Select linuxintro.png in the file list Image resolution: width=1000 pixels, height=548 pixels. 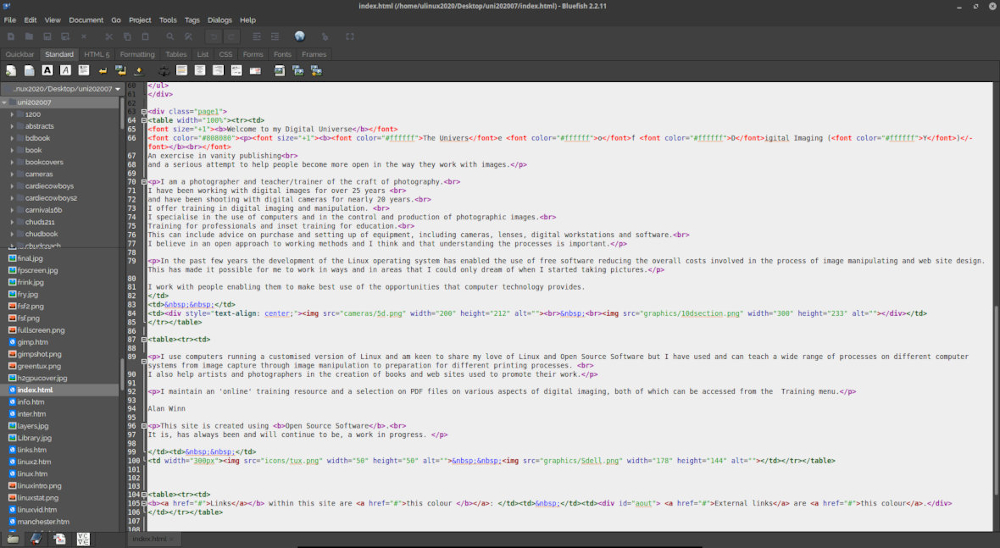[39, 485]
